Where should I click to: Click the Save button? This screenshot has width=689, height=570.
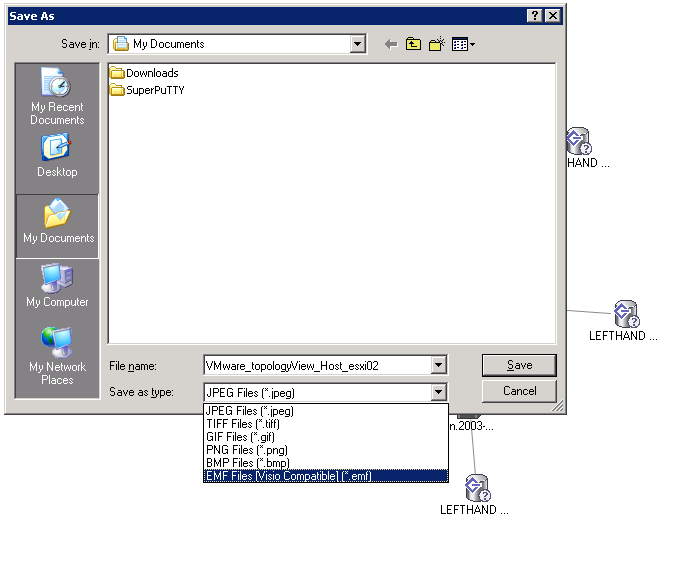tap(519, 365)
